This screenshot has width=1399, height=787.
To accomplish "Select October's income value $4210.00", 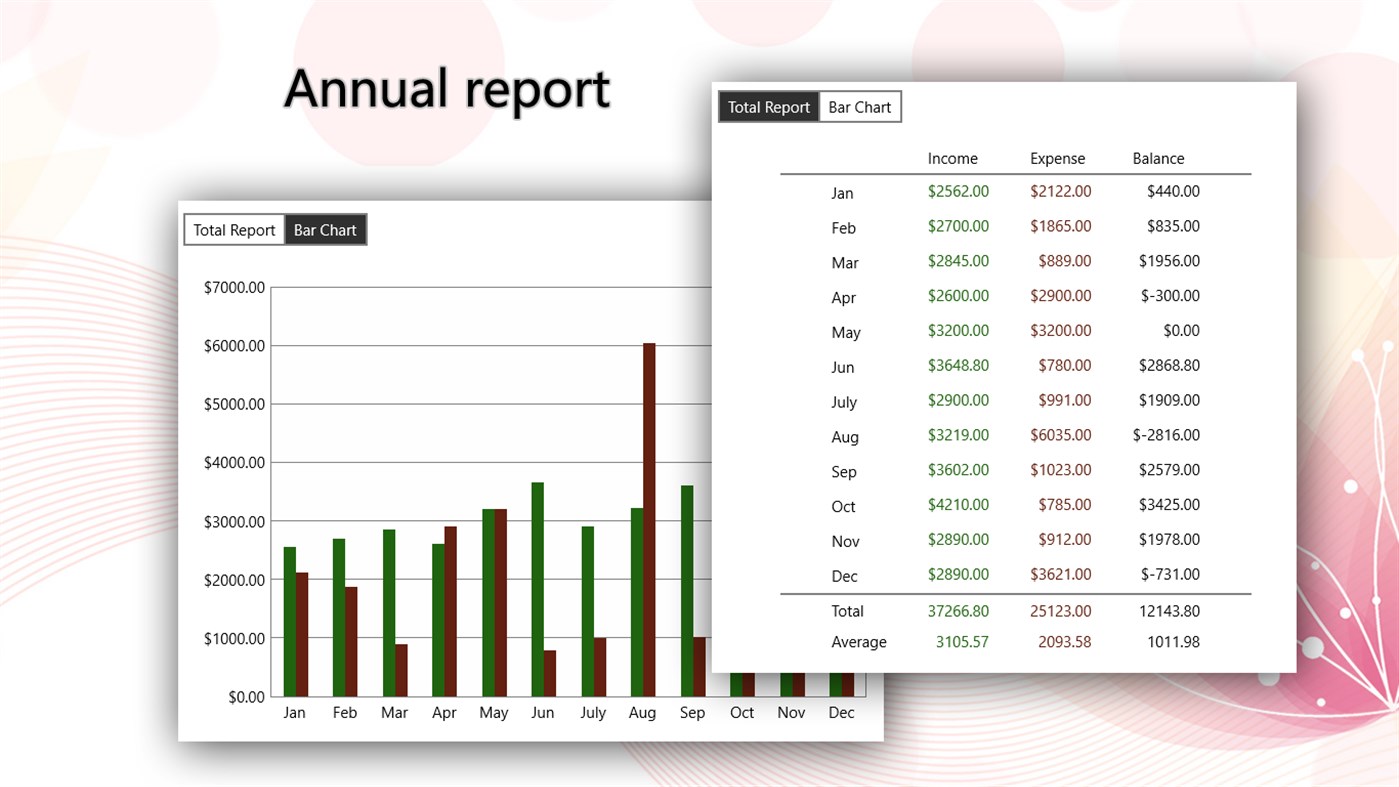I will tap(958, 505).
